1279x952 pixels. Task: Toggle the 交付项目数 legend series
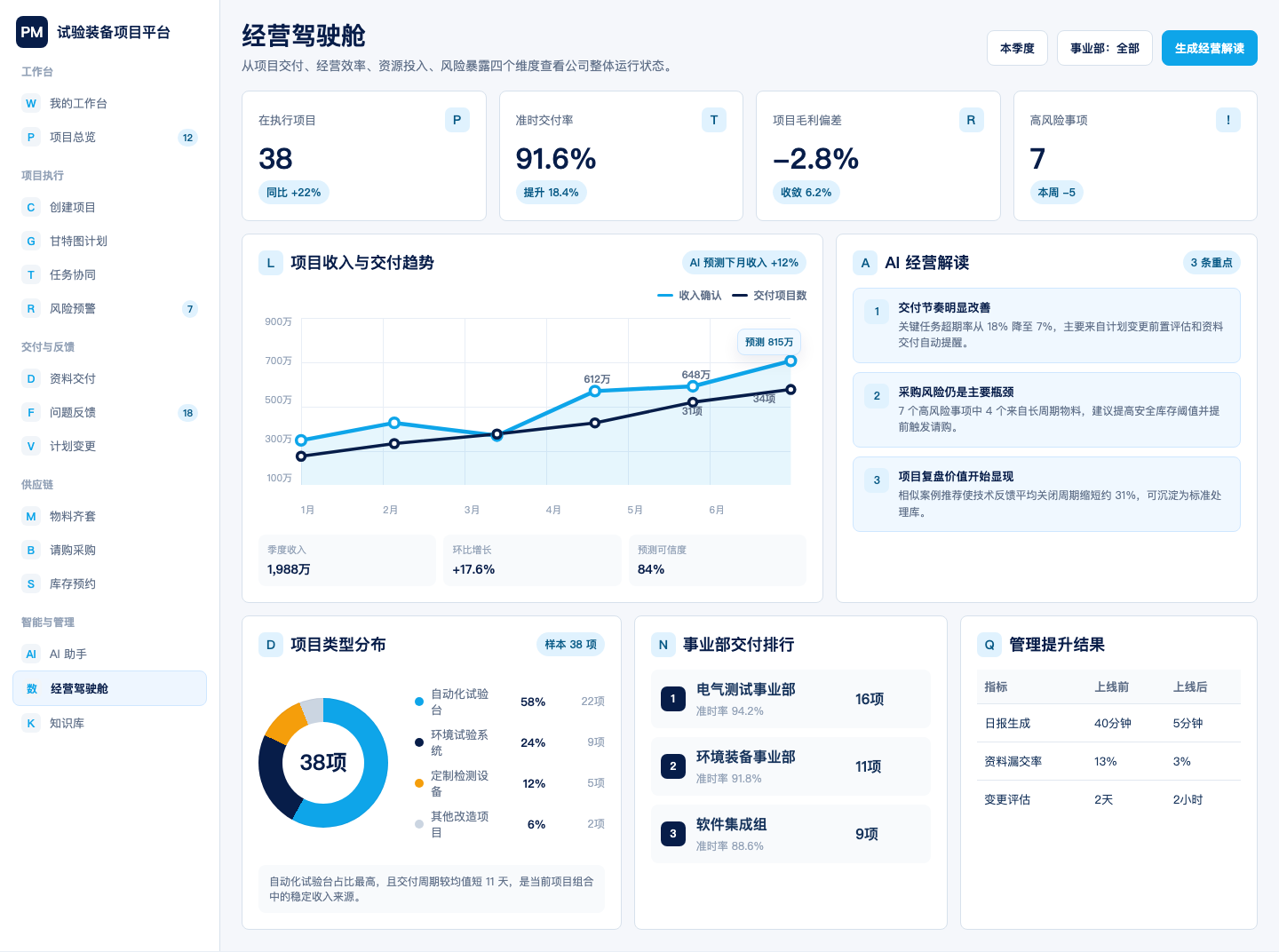pyautogui.click(x=769, y=296)
